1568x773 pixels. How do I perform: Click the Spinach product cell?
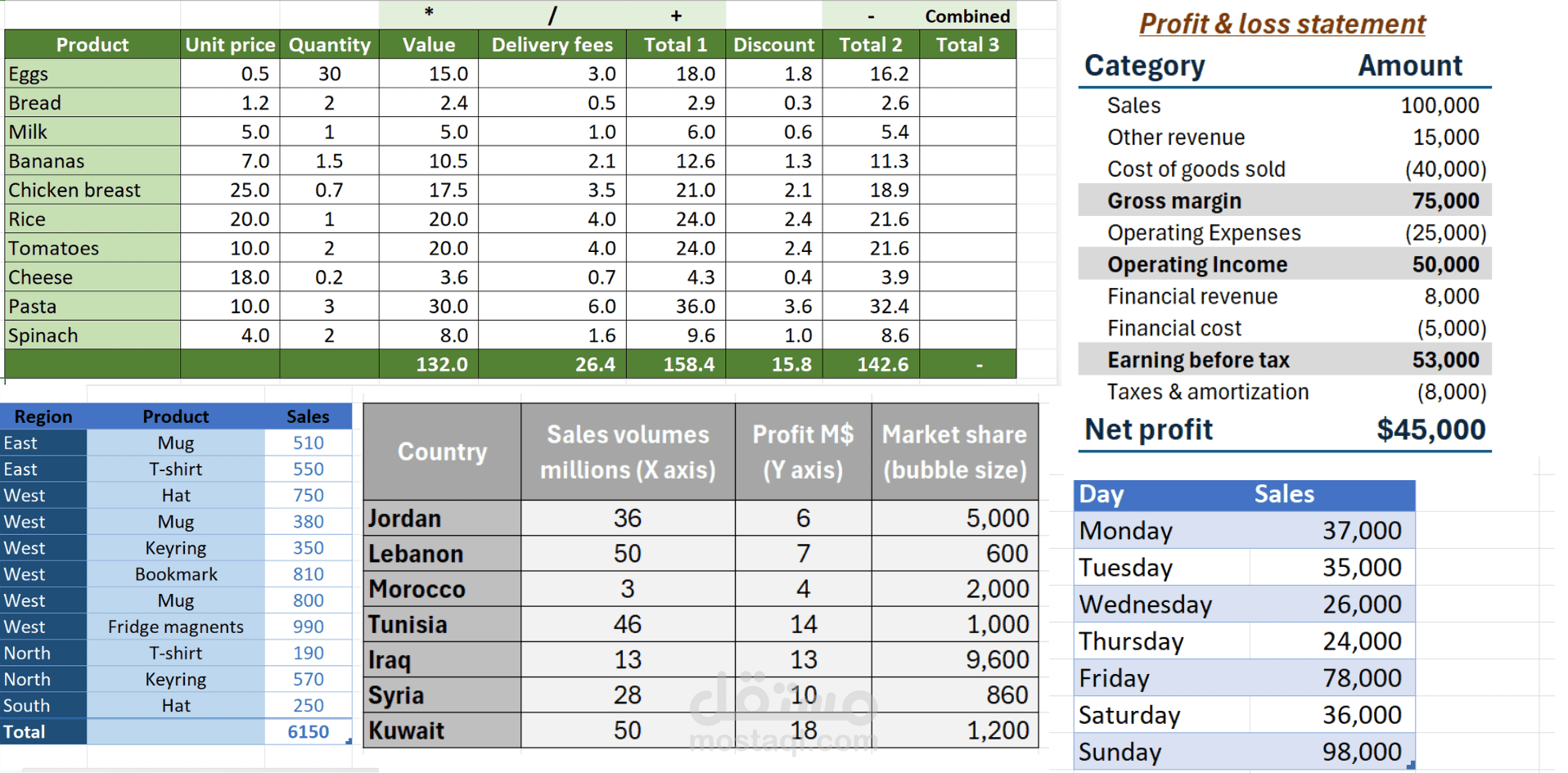click(92, 335)
